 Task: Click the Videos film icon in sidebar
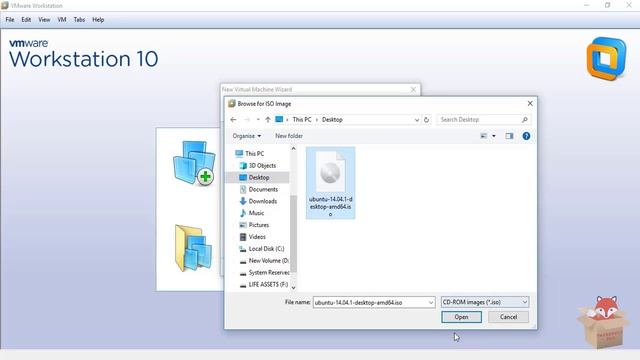(243, 237)
